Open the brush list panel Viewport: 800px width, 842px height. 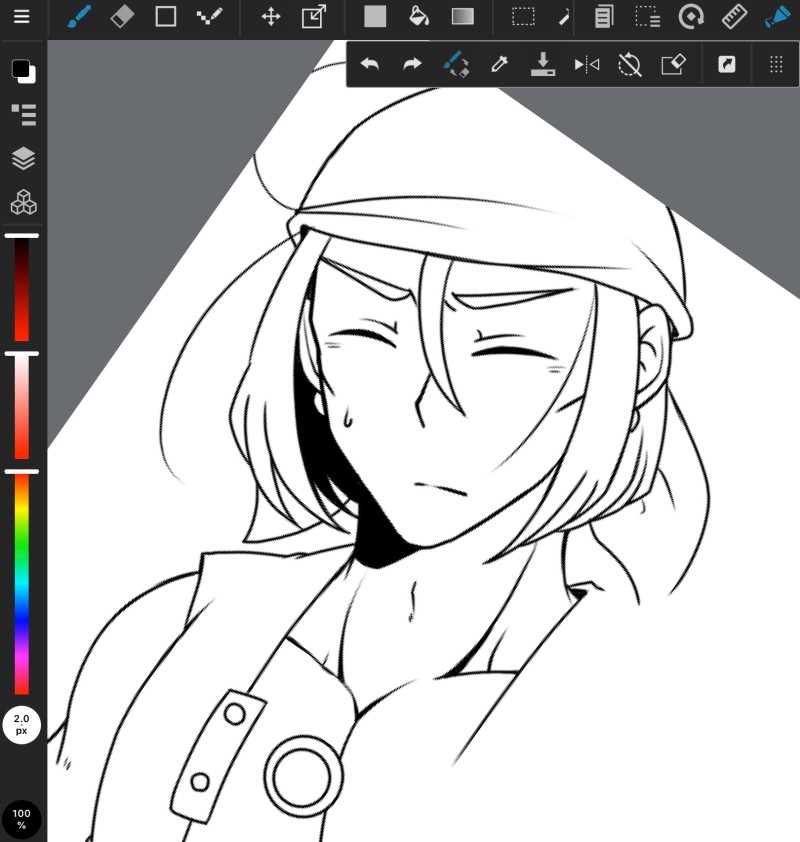tap(24, 115)
